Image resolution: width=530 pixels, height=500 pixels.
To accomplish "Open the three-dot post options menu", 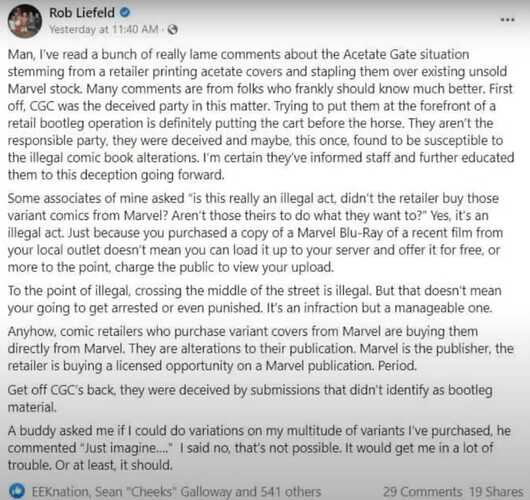I will 507,20.
